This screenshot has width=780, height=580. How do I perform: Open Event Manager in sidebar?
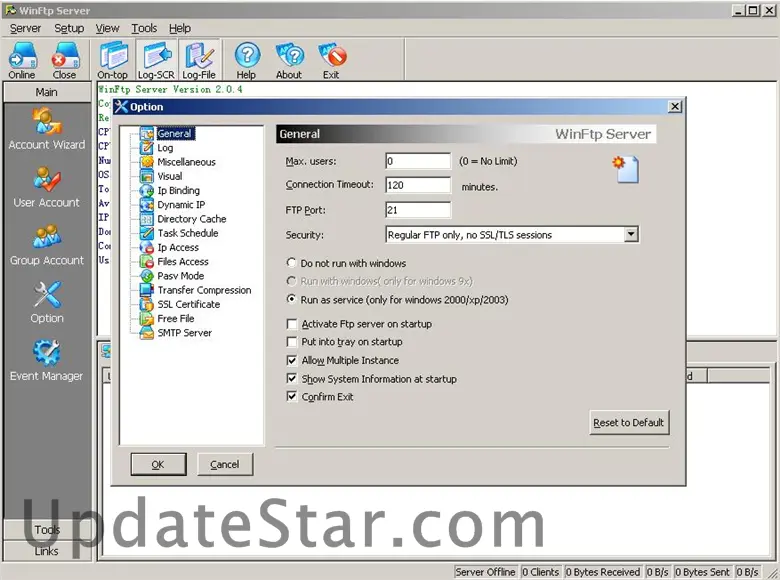[x=47, y=361]
